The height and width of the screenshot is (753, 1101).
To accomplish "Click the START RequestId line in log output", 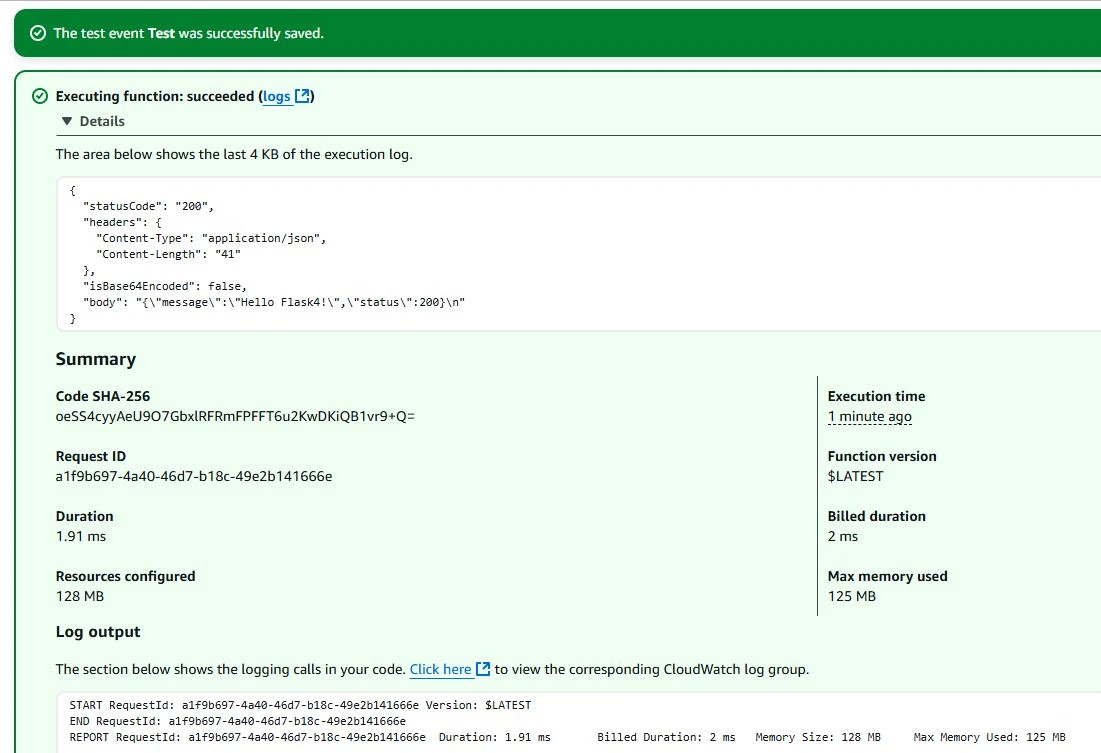I will [x=300, y=705].
